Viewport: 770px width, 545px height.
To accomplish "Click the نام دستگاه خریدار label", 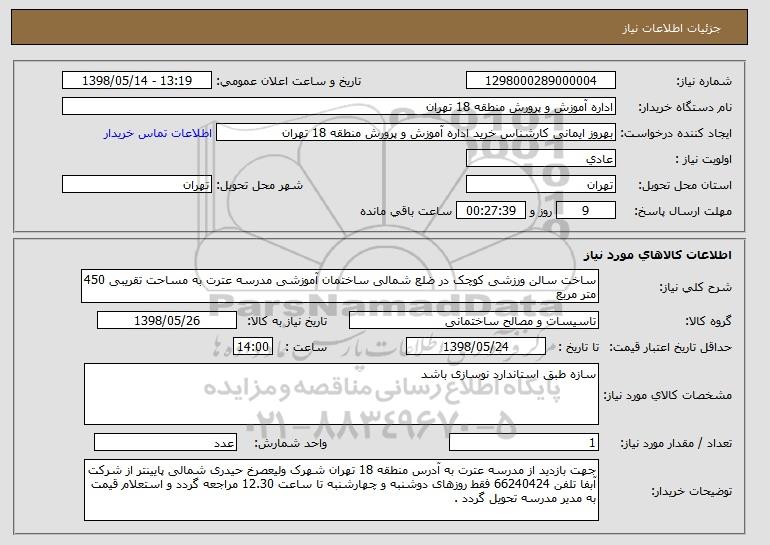I will pos(685,108).
